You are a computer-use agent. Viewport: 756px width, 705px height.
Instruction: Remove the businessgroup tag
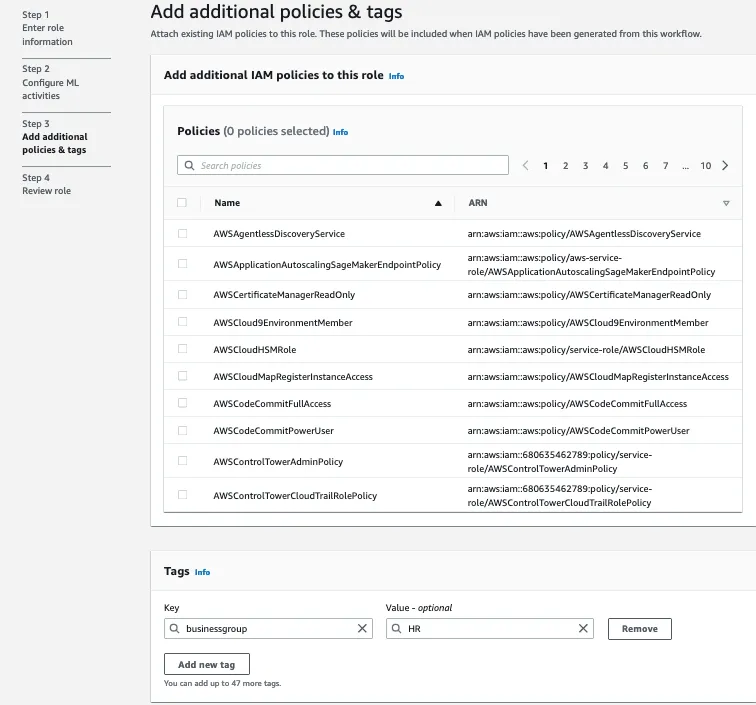coord(639,629)
